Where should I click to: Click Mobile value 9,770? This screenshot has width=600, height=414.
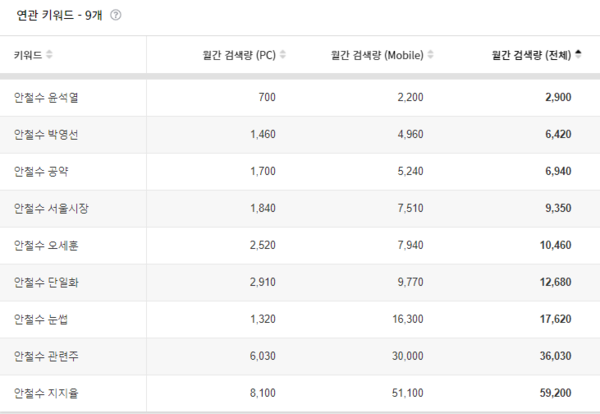[x=411, y=282]
